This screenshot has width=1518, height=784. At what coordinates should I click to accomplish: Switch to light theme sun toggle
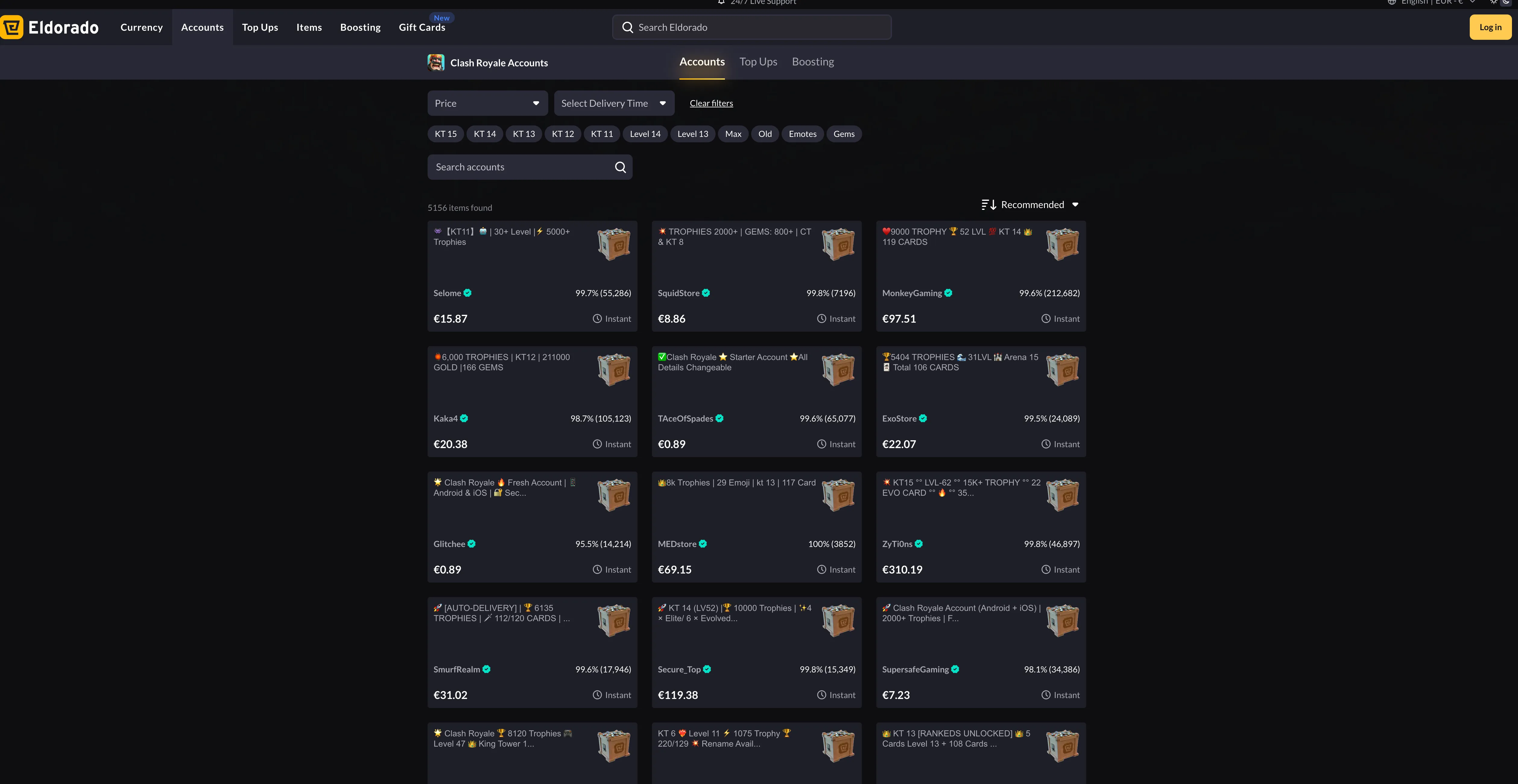pyautogui.click(x=1493, y=2)
